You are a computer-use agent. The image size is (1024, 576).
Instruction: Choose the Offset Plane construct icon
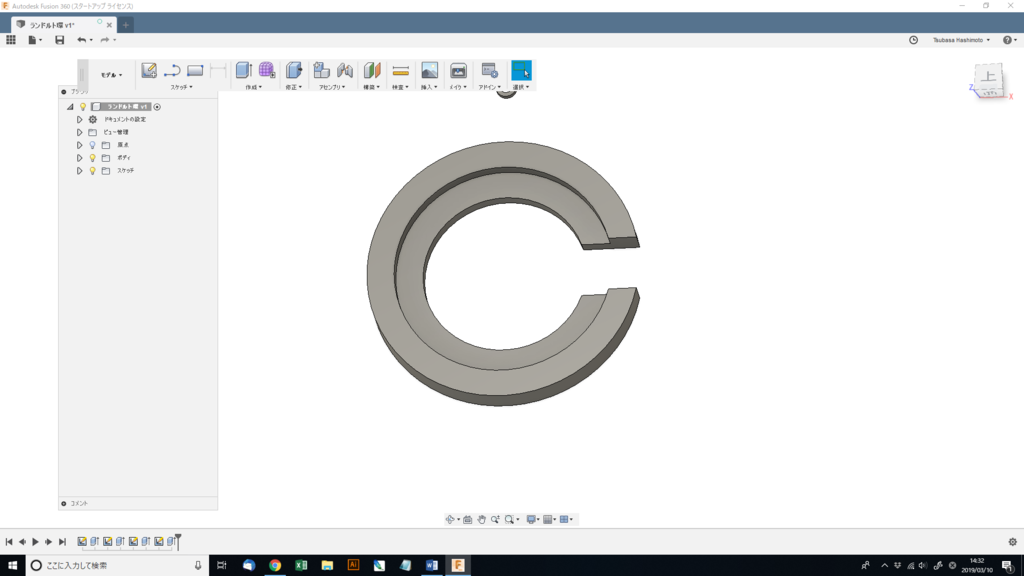tap(372, 71)
